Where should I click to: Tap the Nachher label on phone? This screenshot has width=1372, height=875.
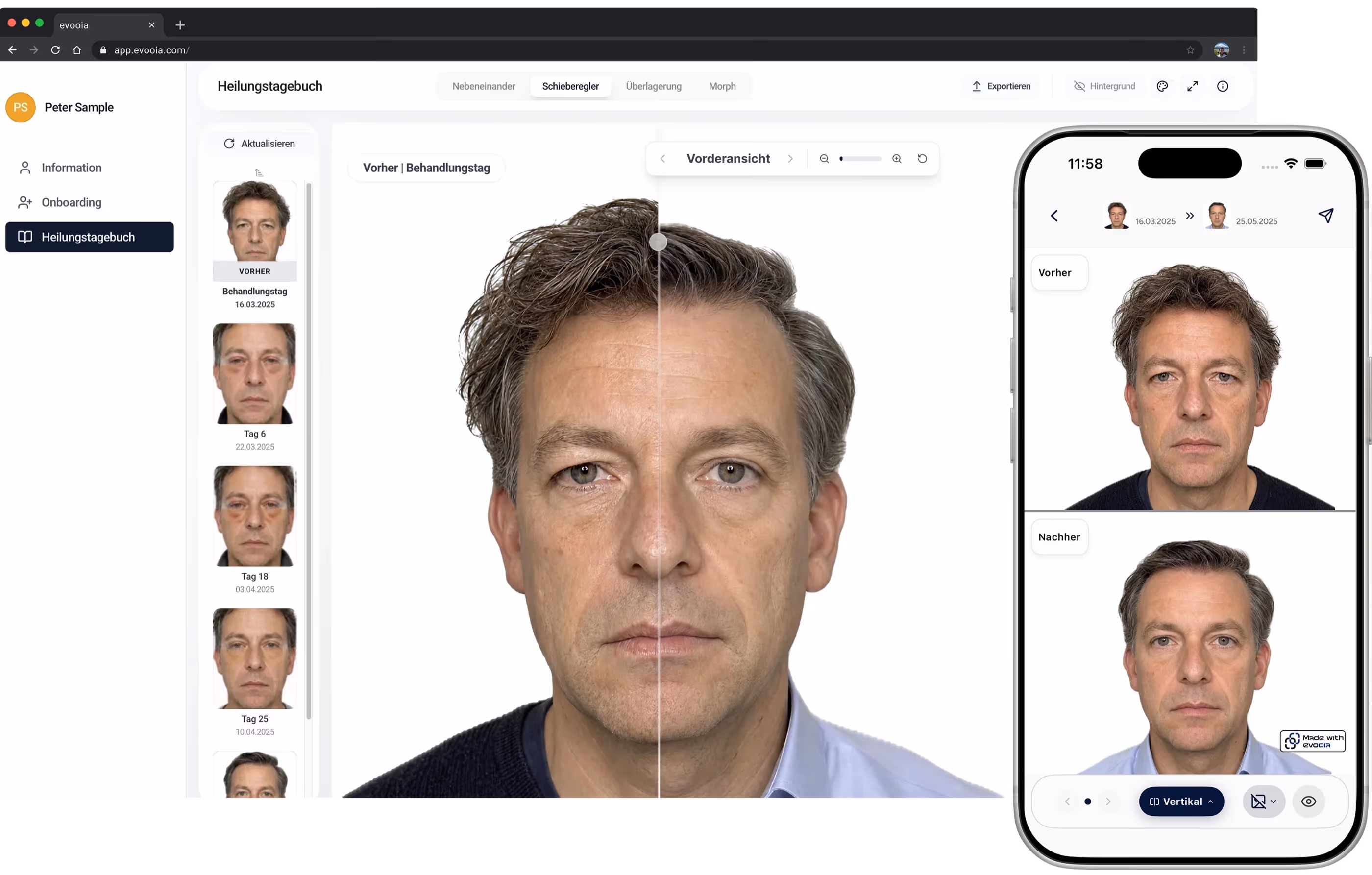(1059, 537)
